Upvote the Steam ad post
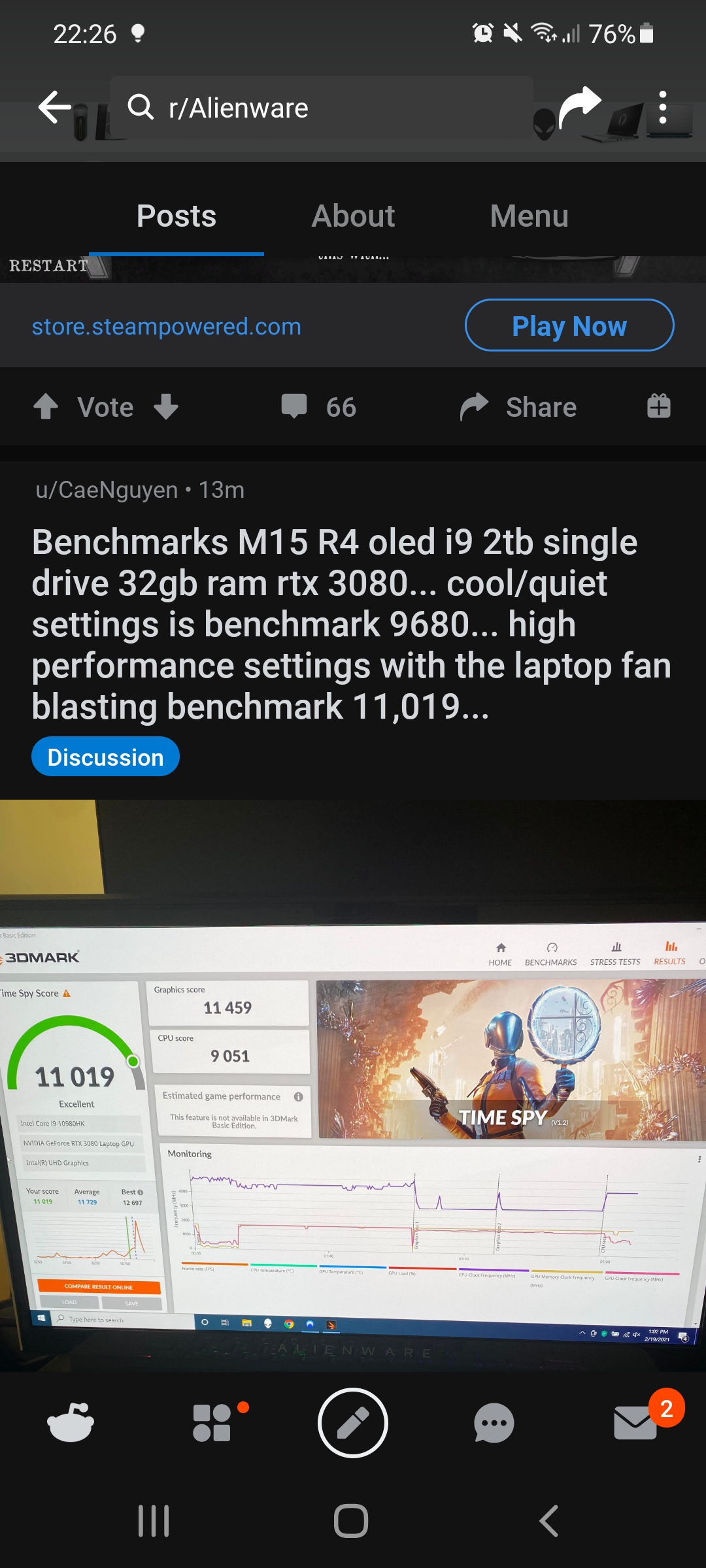The width and height of the screenshot is (706, 1568). [46, 406]
